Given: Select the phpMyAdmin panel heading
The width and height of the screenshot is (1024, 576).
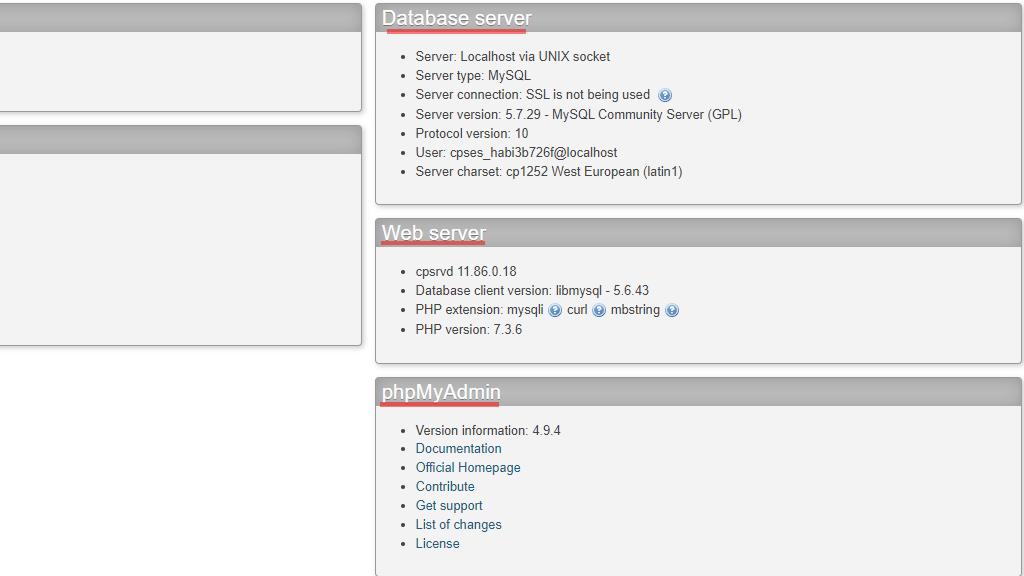Looking at the screenshot, I should (x=441, y=392).
